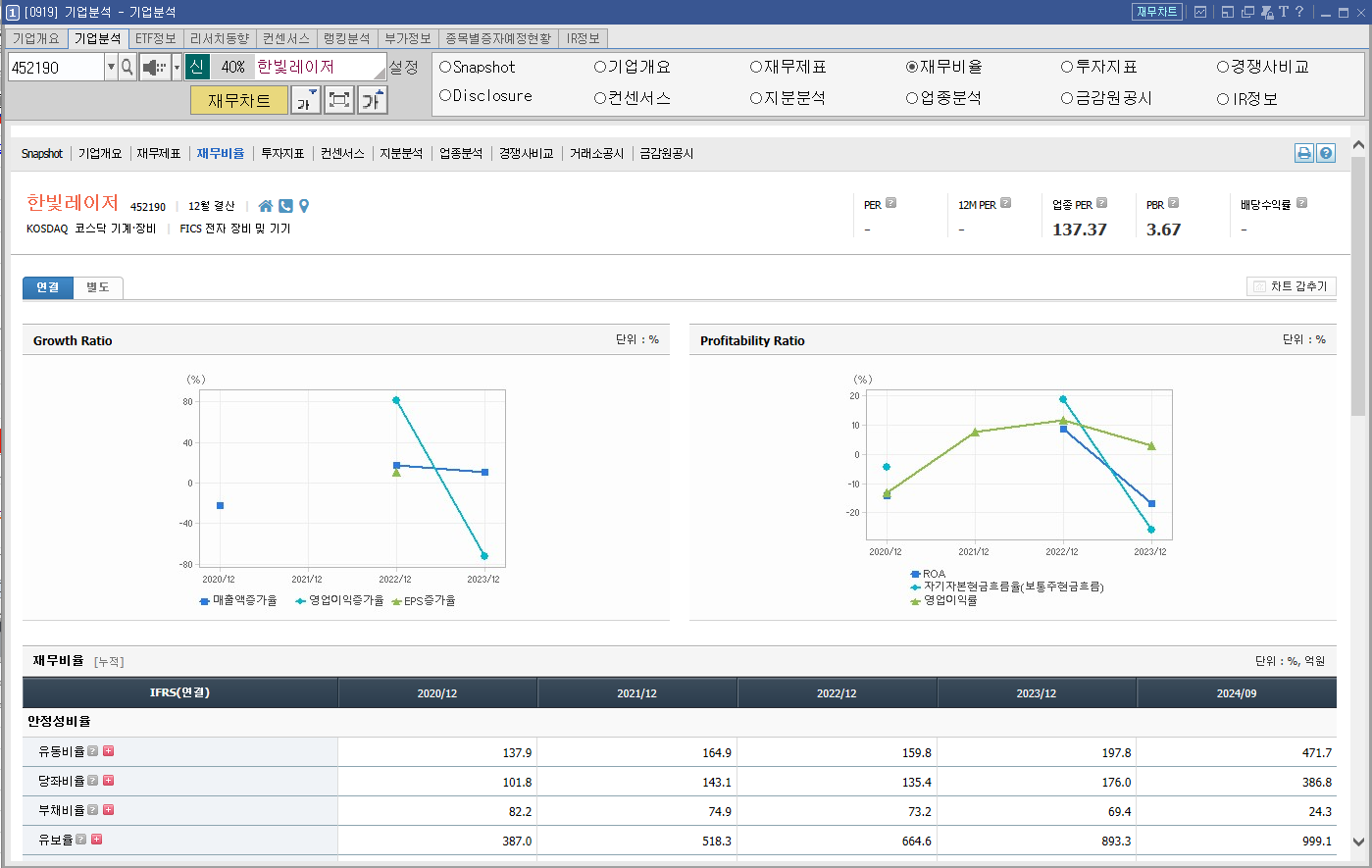Screen dimensions: 1372x868
Task: Open the company homepage house icon
Action: [266, 206]
